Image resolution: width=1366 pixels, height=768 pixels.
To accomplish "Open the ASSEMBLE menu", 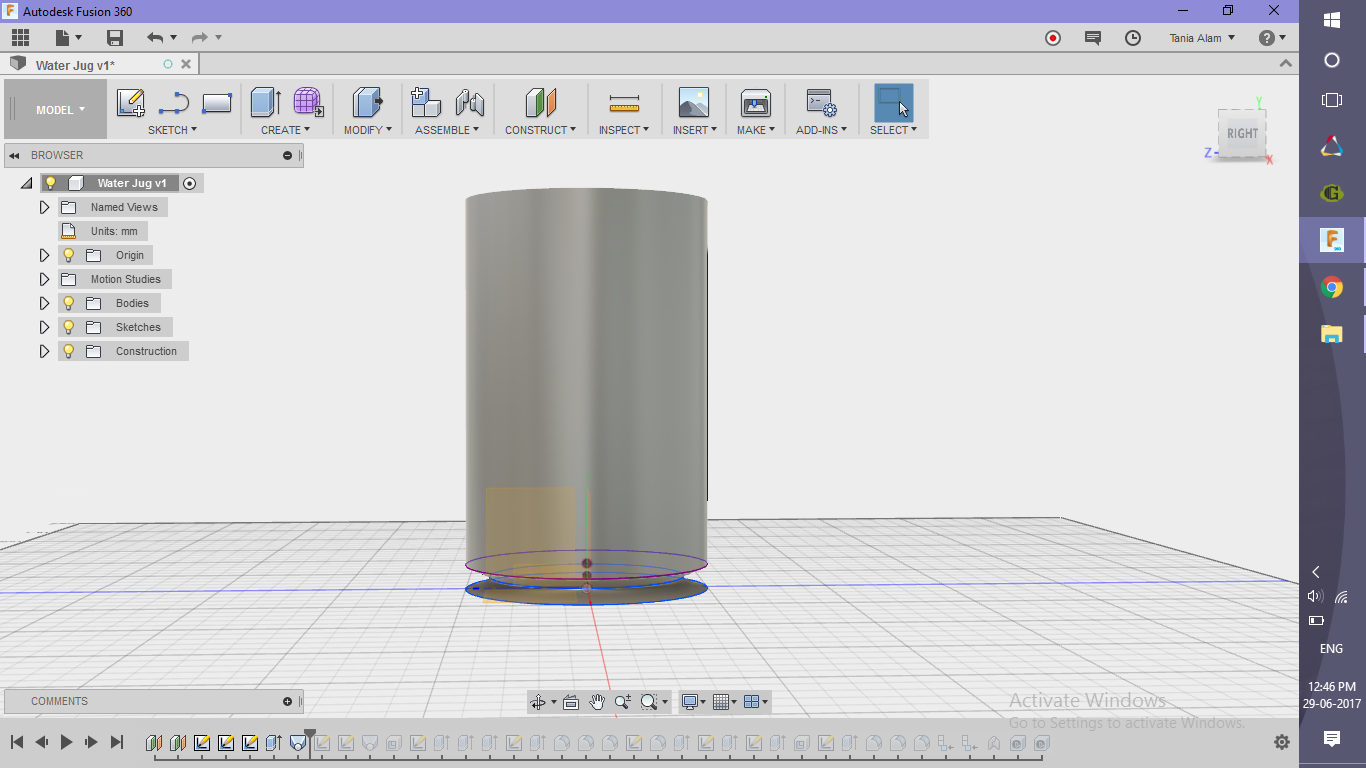I will point(447,130).
